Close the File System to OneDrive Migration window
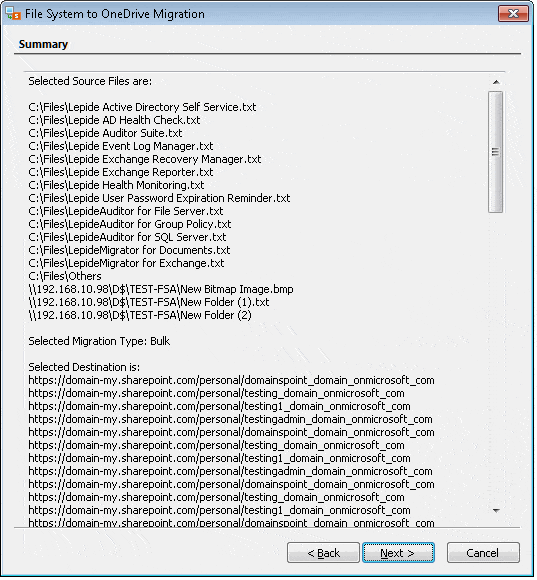This screenshot has width=537, height=580. (x=513, y=14)
